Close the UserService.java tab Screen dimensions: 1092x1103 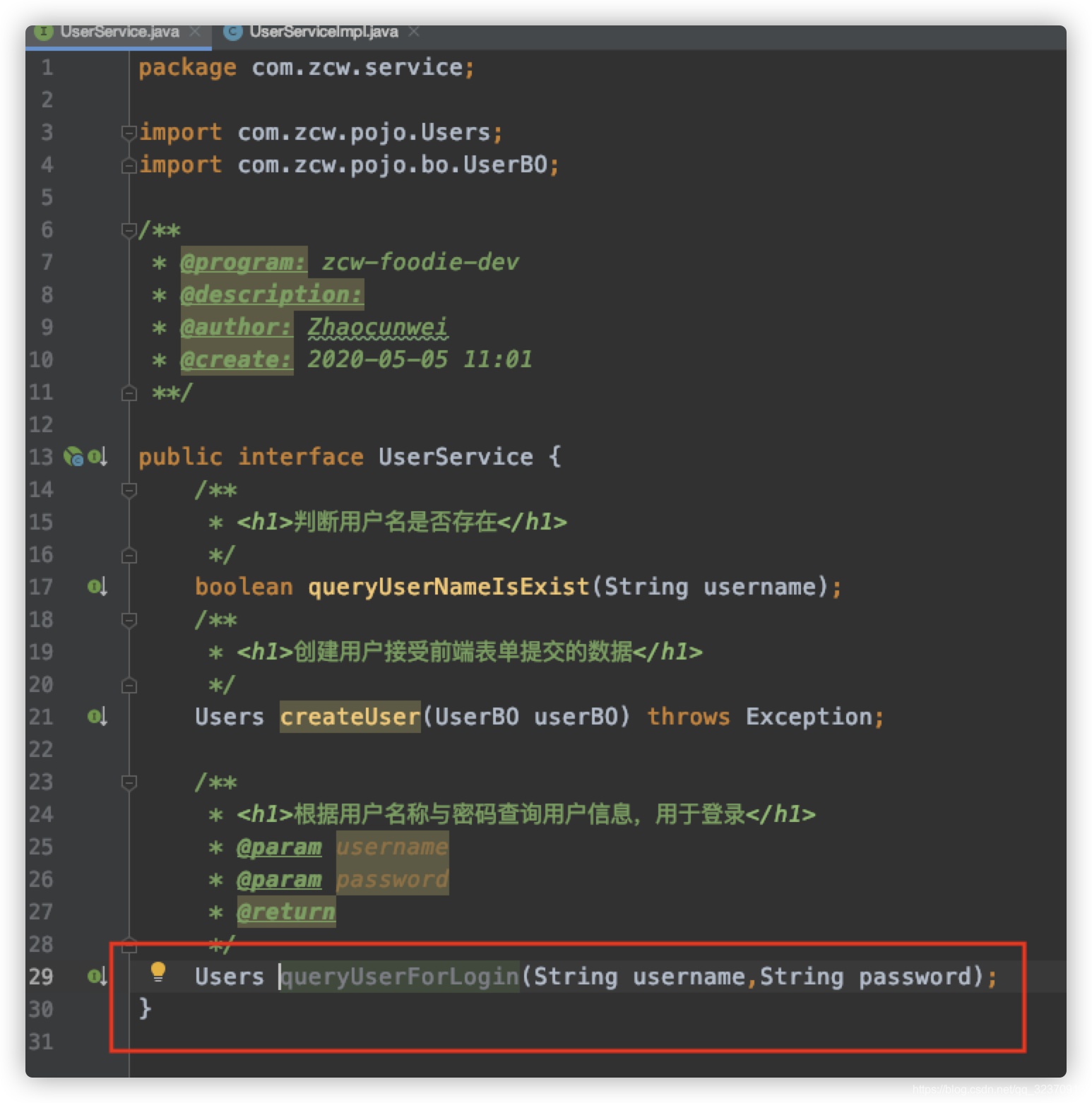click(195, 32)
